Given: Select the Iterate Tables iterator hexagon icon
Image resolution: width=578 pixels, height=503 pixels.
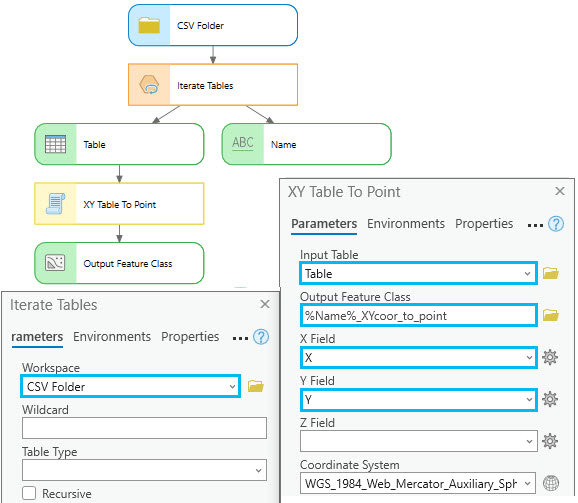Looking at the screenshot, I should pyautogui.click(x=149, y=85).
